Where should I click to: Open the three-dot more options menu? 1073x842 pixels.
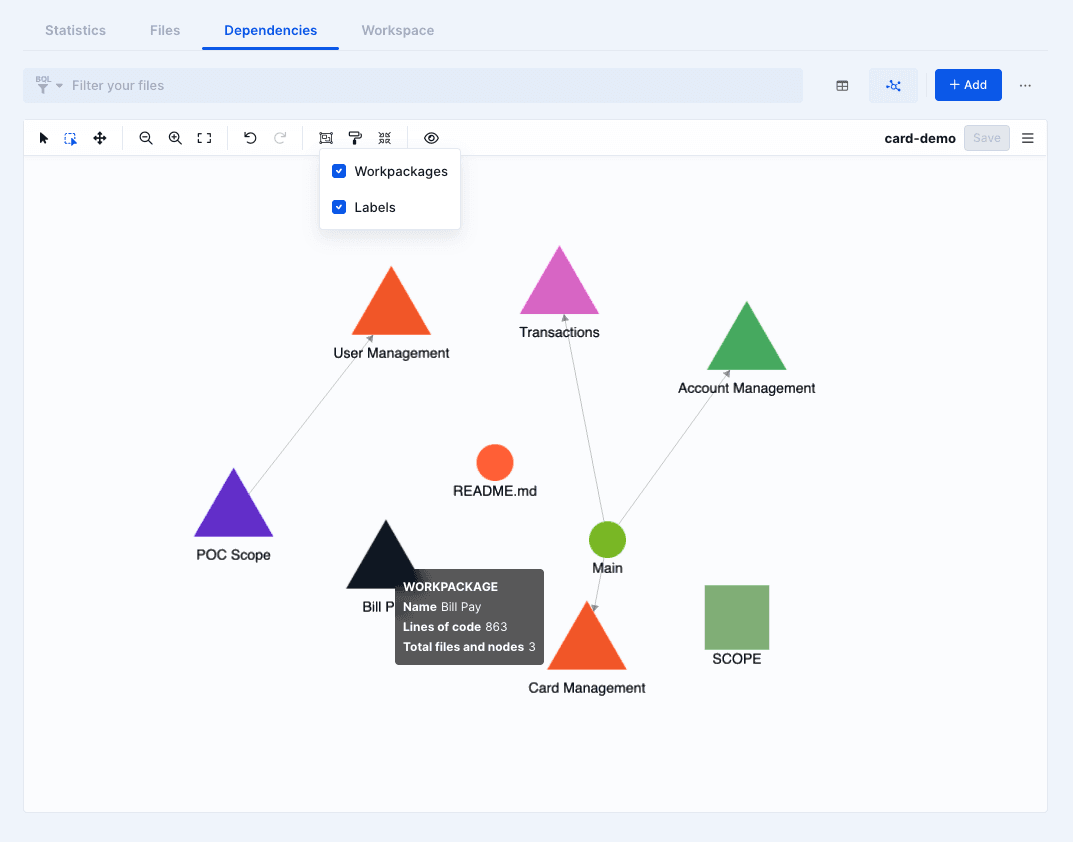click(x=1025, y=86)
